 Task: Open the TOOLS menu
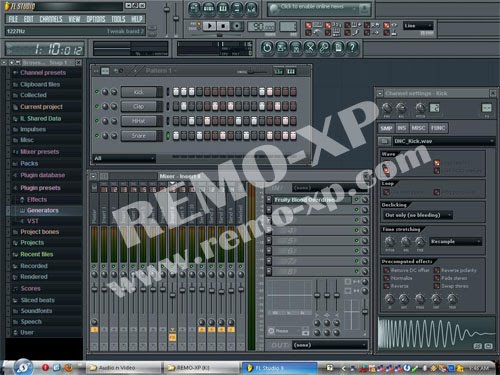point(118,19)
